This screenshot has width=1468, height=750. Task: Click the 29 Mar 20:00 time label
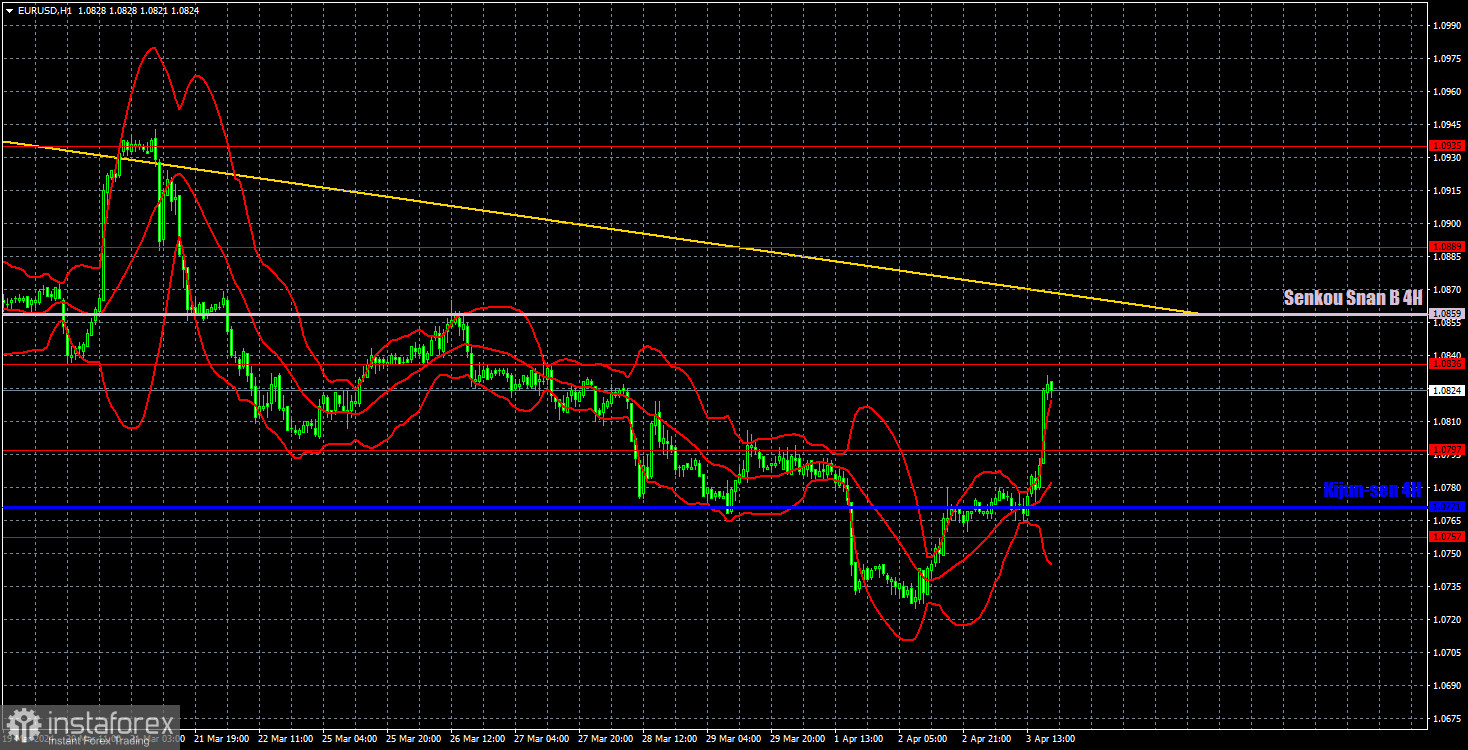(797, 739)
